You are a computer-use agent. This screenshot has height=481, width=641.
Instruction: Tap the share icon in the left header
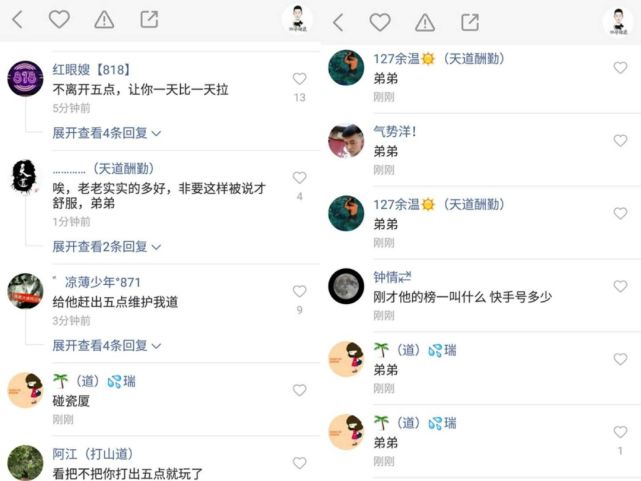click(x=149, y=19)
